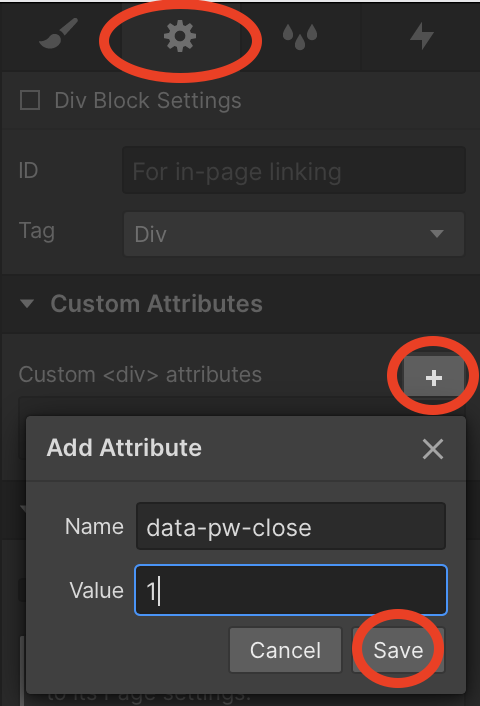Image resolution: width=480 pixels, height=706 pixels.
Task: Click the Add Attribute dialog title
Action: pyautogui.click(x=124, y=448)
